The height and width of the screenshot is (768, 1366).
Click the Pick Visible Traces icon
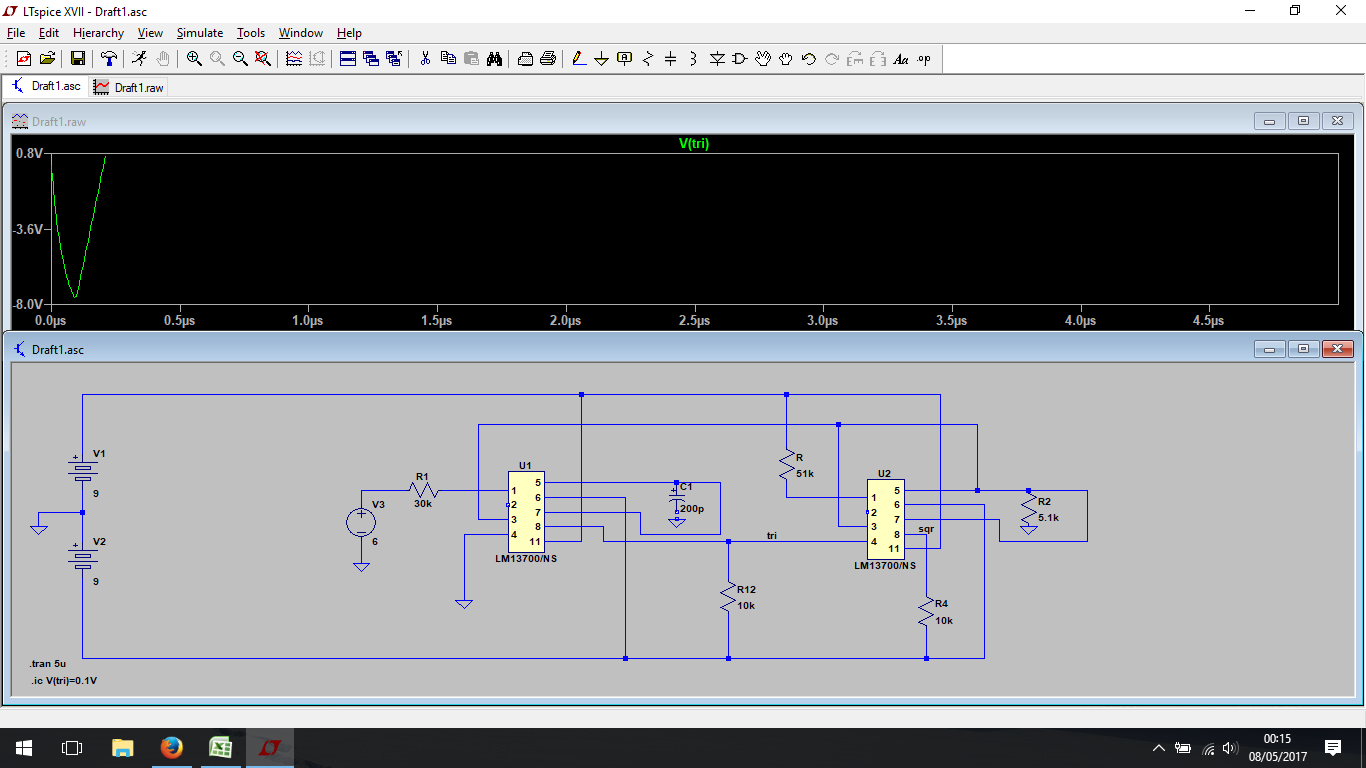point(294,59)
